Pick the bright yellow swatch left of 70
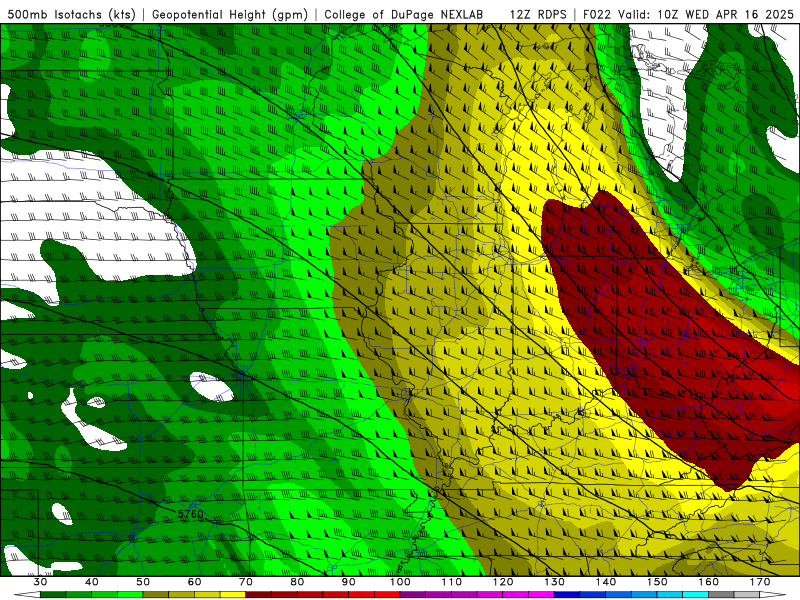 pyautogui.click(x=233, y=594)
